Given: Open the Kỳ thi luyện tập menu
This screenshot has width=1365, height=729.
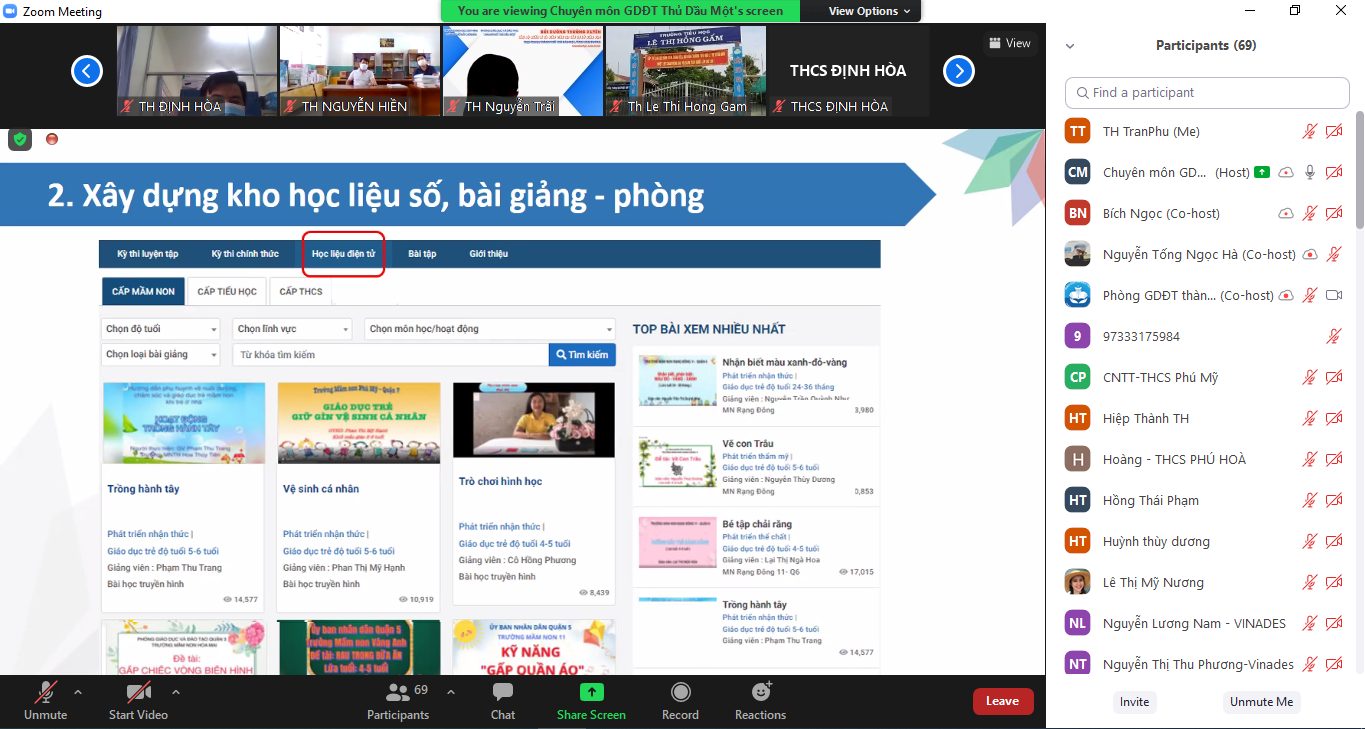Looking at the screenshot, I should click(148, 254).
